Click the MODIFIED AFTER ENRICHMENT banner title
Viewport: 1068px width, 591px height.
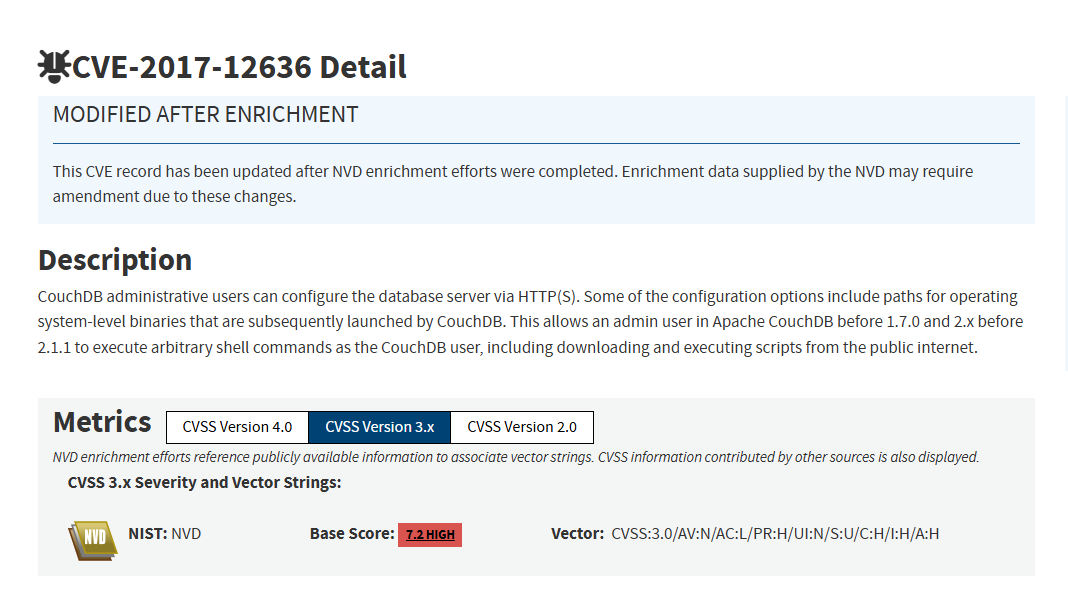click(206, 114)
